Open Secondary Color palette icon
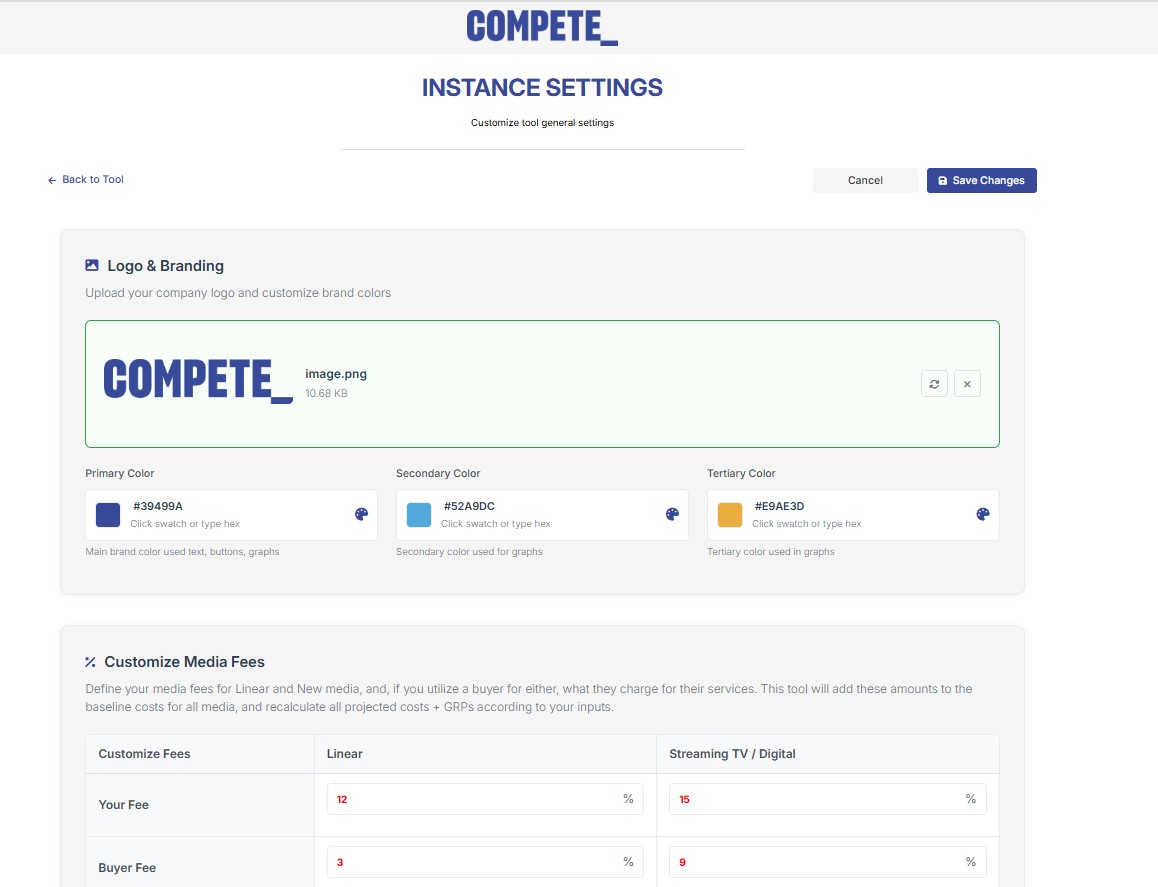 pyautogui.click(x=672, y=514)
